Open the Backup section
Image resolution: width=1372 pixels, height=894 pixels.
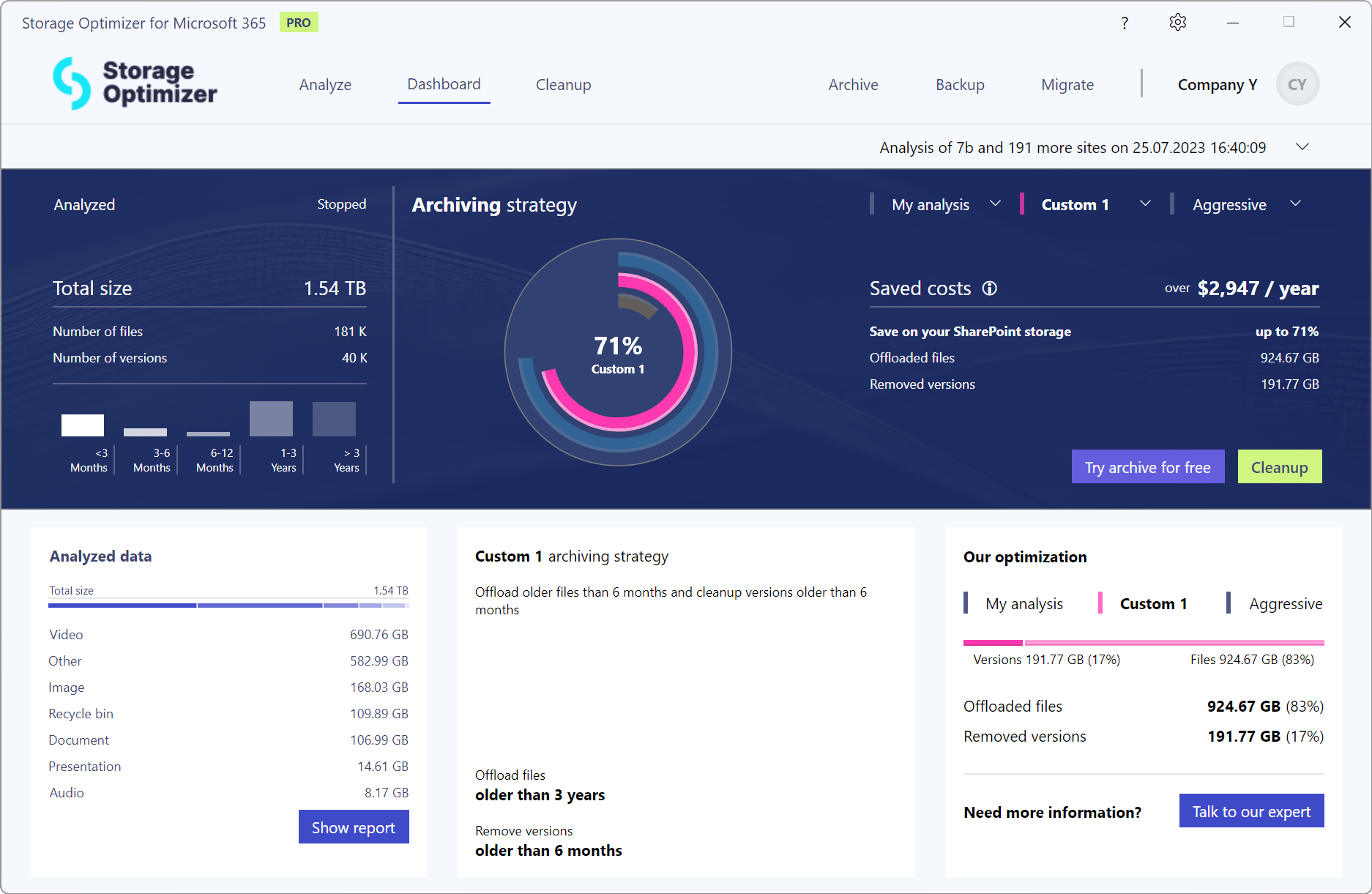coord(960,84)
